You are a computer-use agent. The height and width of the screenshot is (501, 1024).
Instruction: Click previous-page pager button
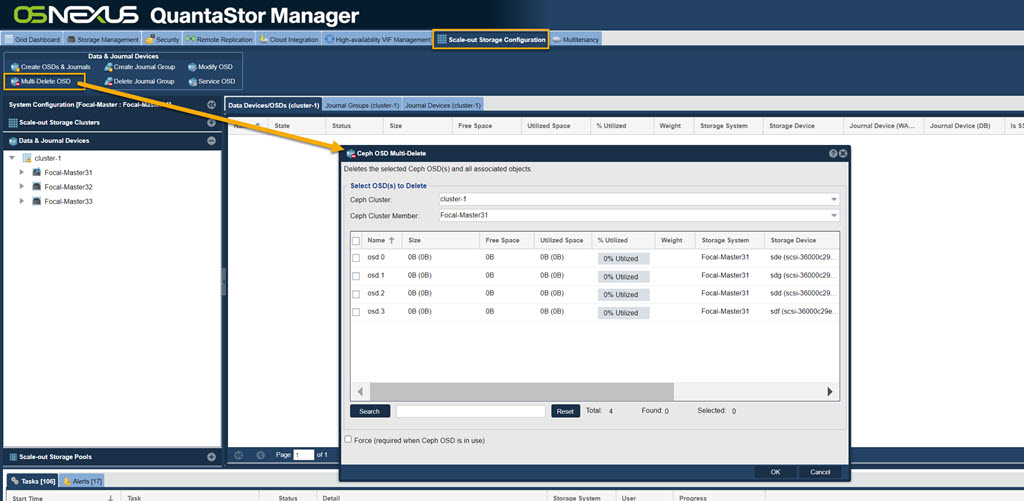pos(261,455)
